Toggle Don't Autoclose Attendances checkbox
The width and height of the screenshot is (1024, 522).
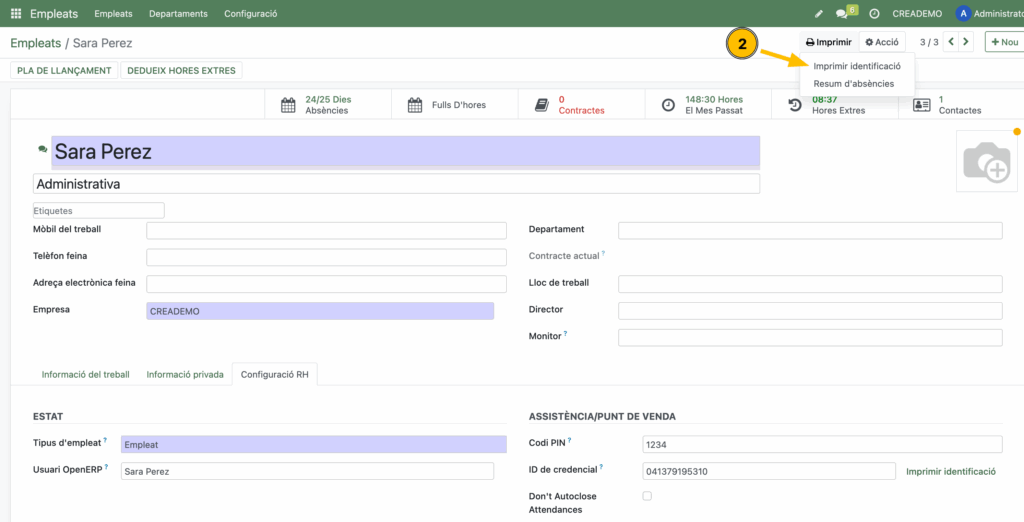click(647, 496)
